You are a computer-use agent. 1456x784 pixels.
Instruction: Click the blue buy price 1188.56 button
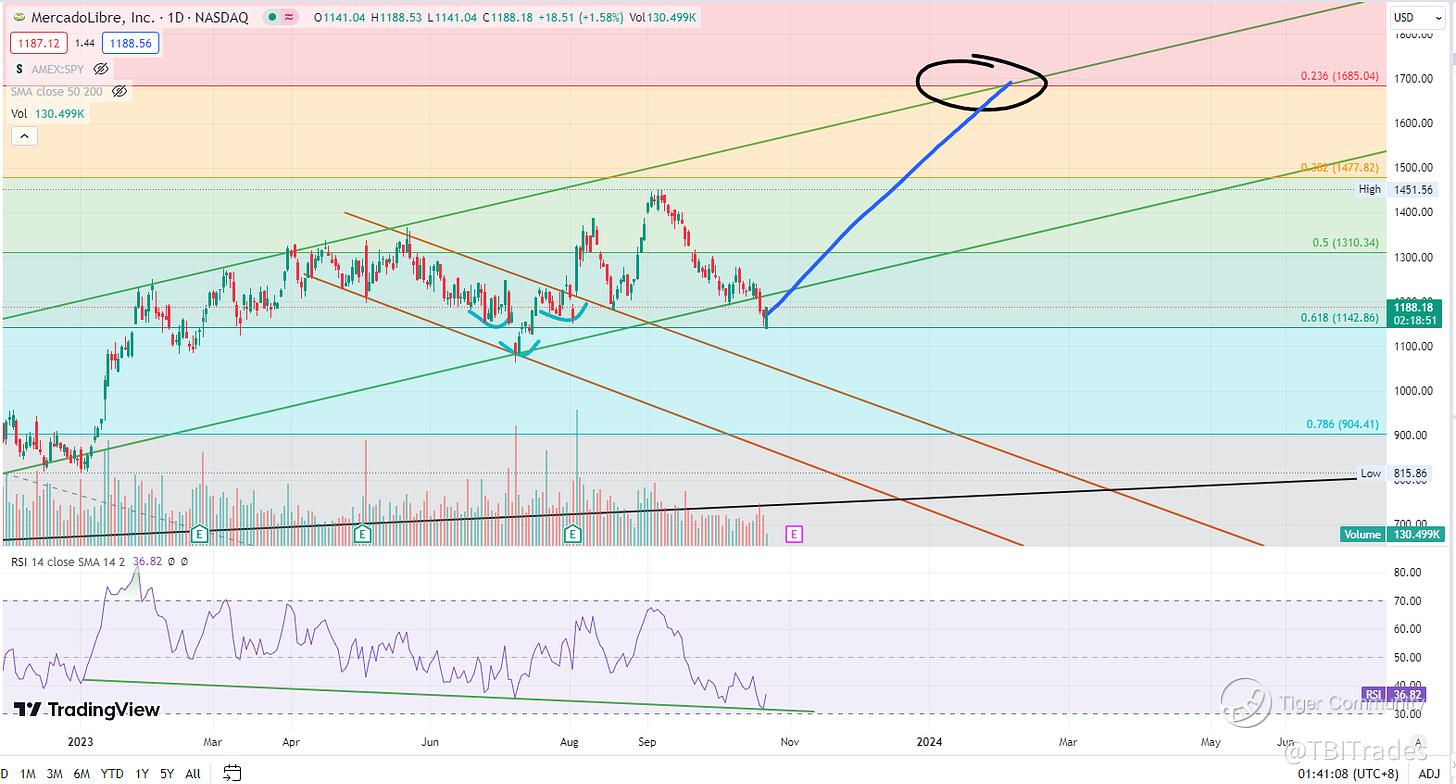point(130,42)
